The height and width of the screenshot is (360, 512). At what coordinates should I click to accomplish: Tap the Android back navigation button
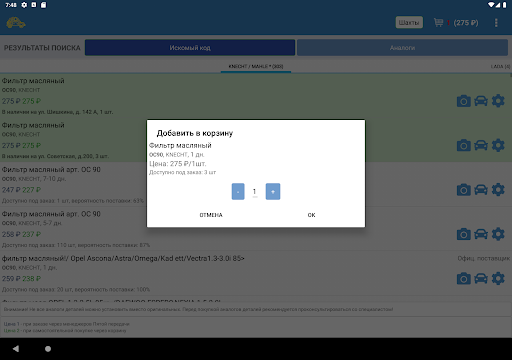tap(16, 349)
